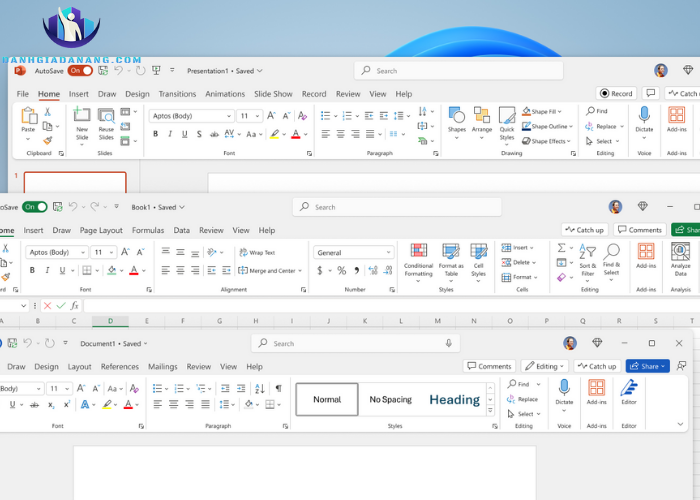Open Formulas tab in Excel

click(x=148, y=230)
